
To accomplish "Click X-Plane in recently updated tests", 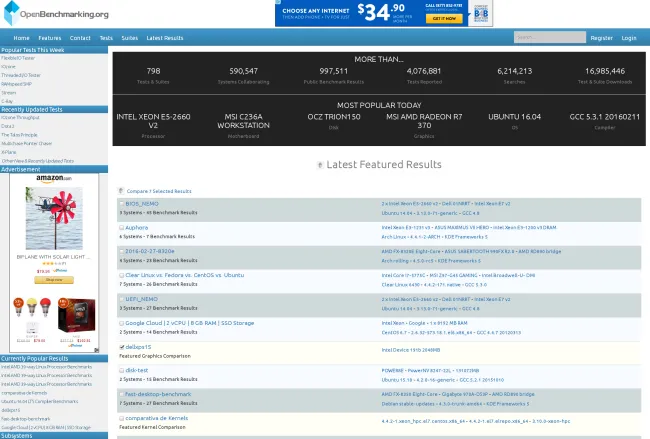I will pyautogui.click(x=9, y=152).
